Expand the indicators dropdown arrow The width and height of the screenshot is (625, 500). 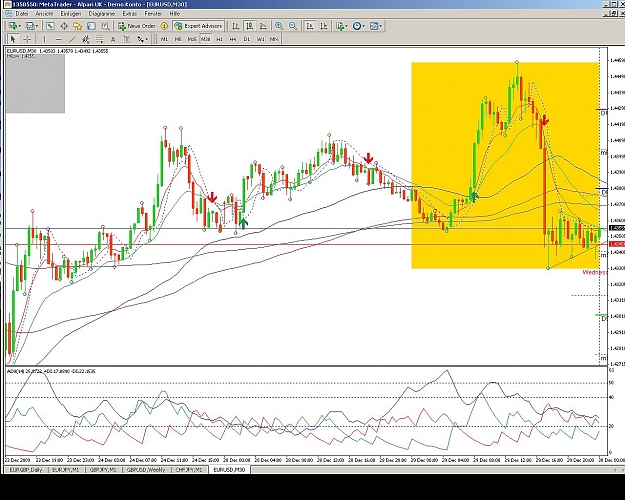point(346,26)
